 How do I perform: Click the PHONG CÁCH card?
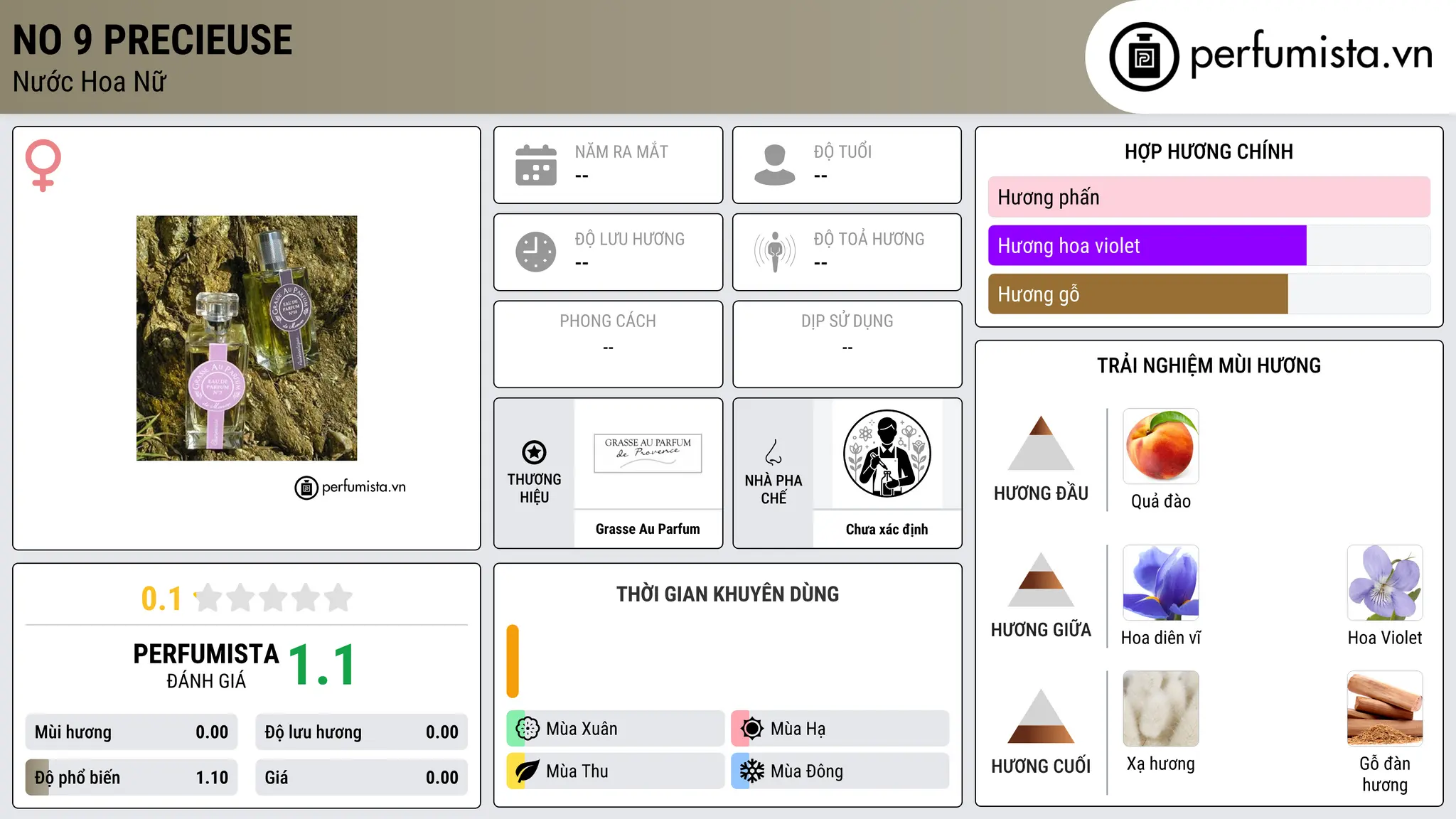[x=608, y=344]
